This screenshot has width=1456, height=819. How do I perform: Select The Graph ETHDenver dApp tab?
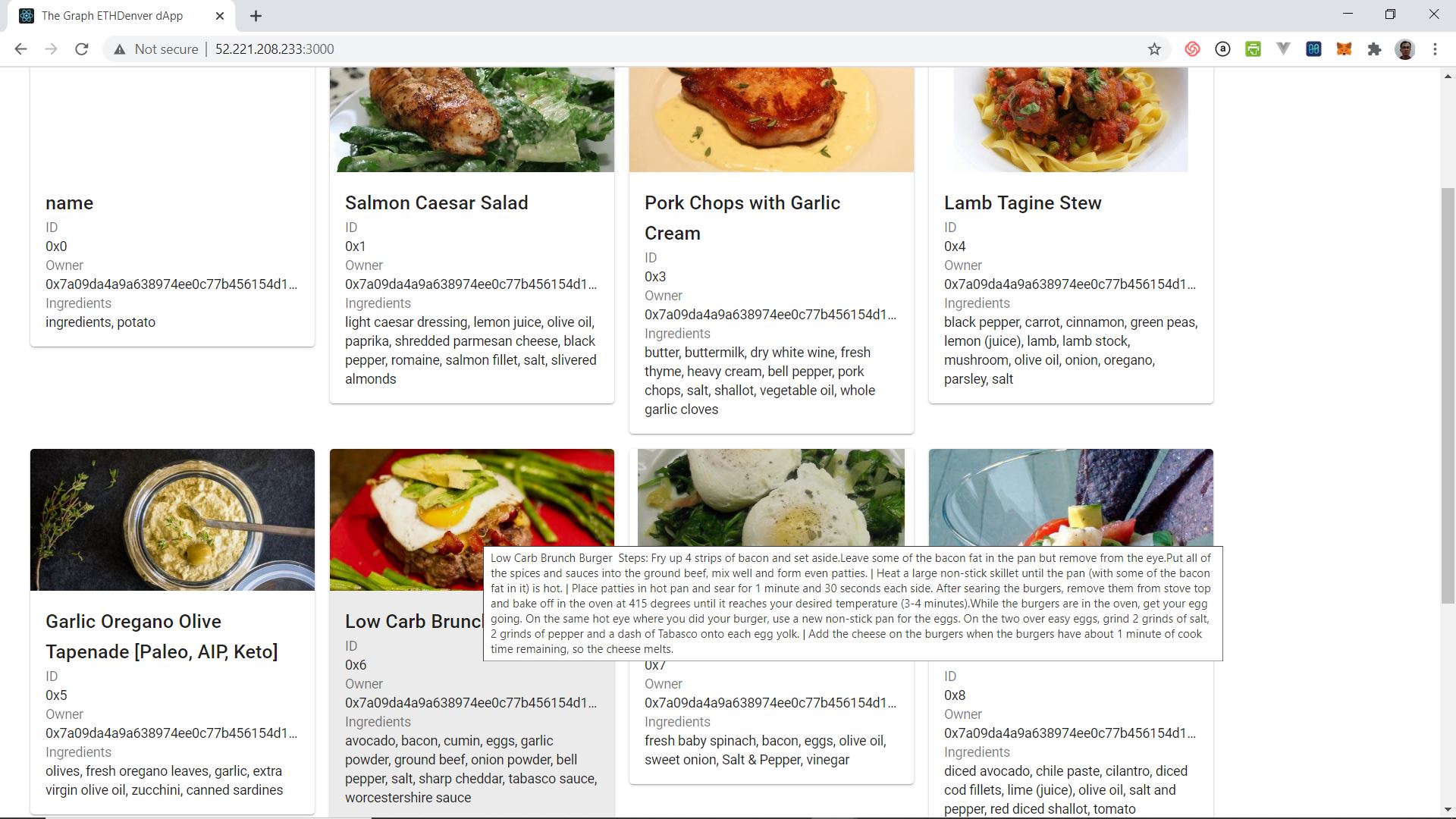[x=112, y=16]
